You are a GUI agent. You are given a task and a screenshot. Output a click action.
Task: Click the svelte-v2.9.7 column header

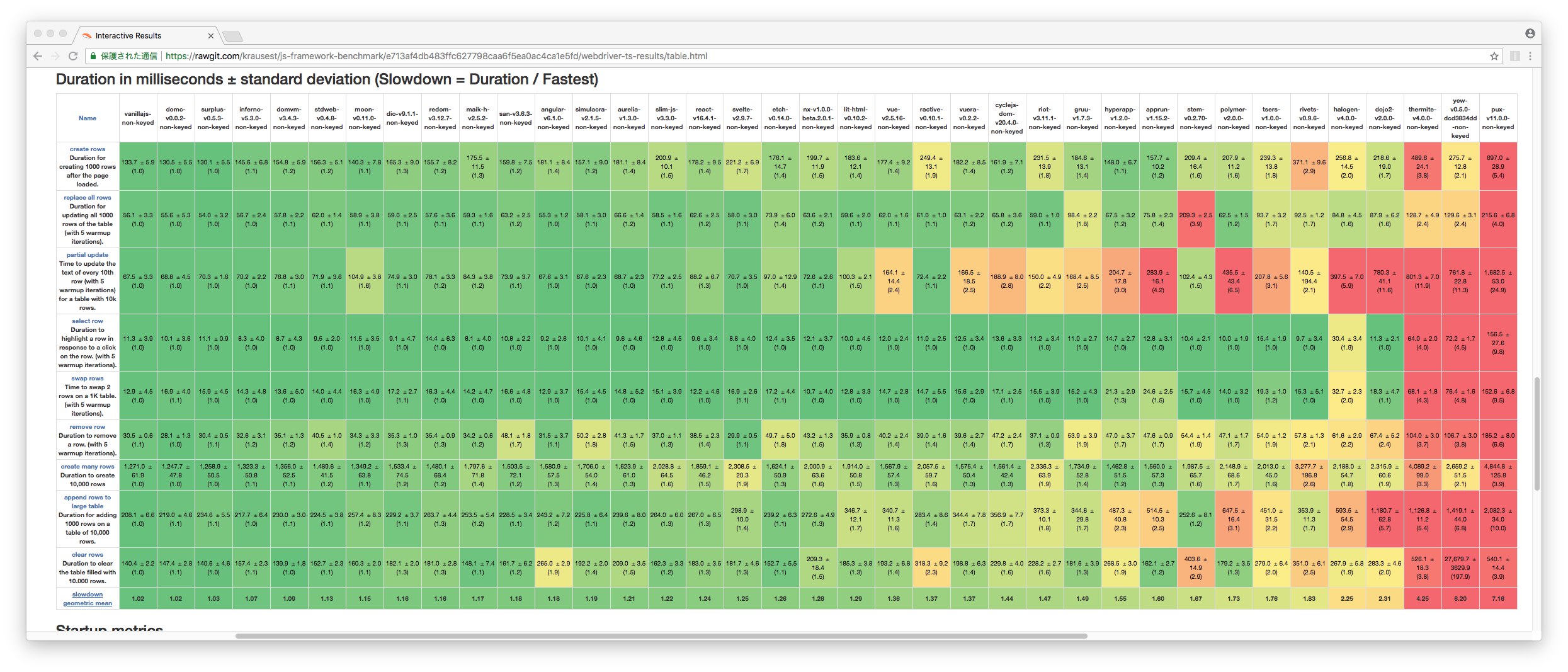pyautogui.click(x=742, y=118)
